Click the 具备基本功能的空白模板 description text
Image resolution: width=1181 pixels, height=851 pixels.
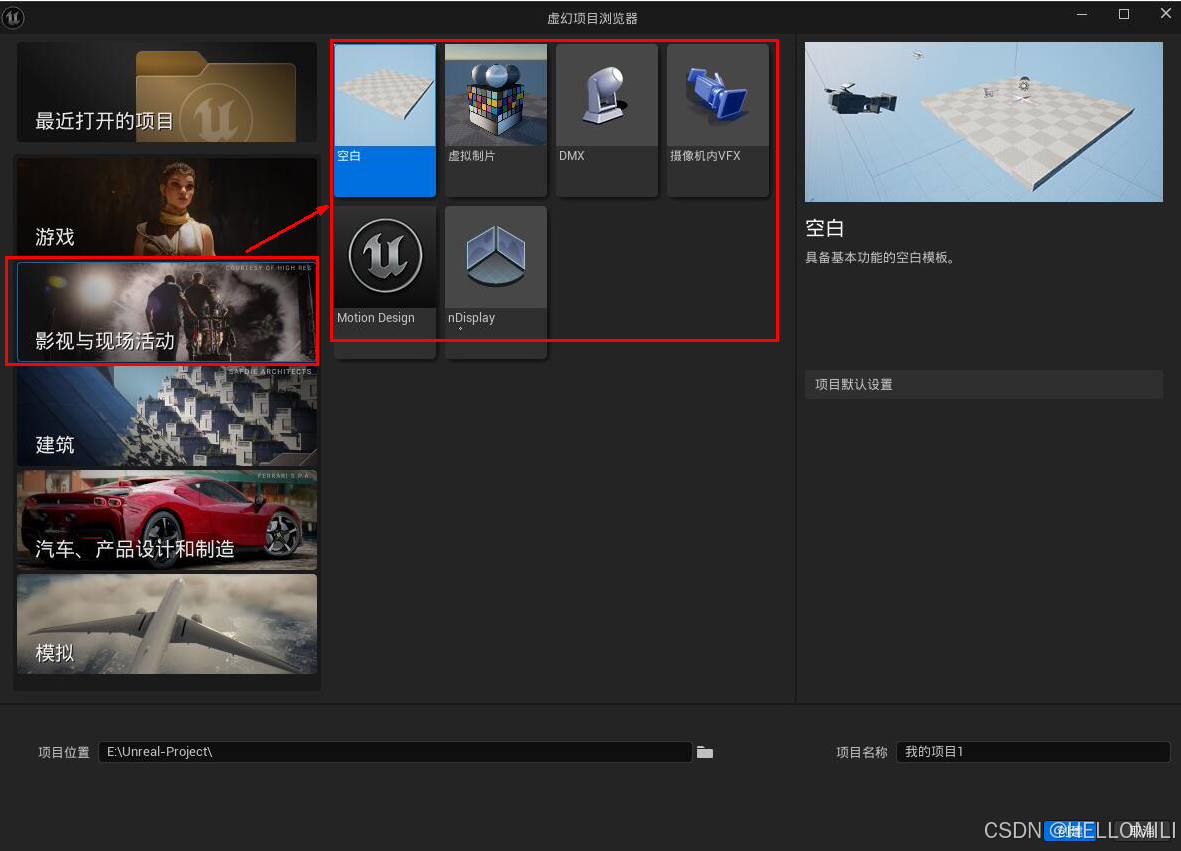(x=880, y=258)
